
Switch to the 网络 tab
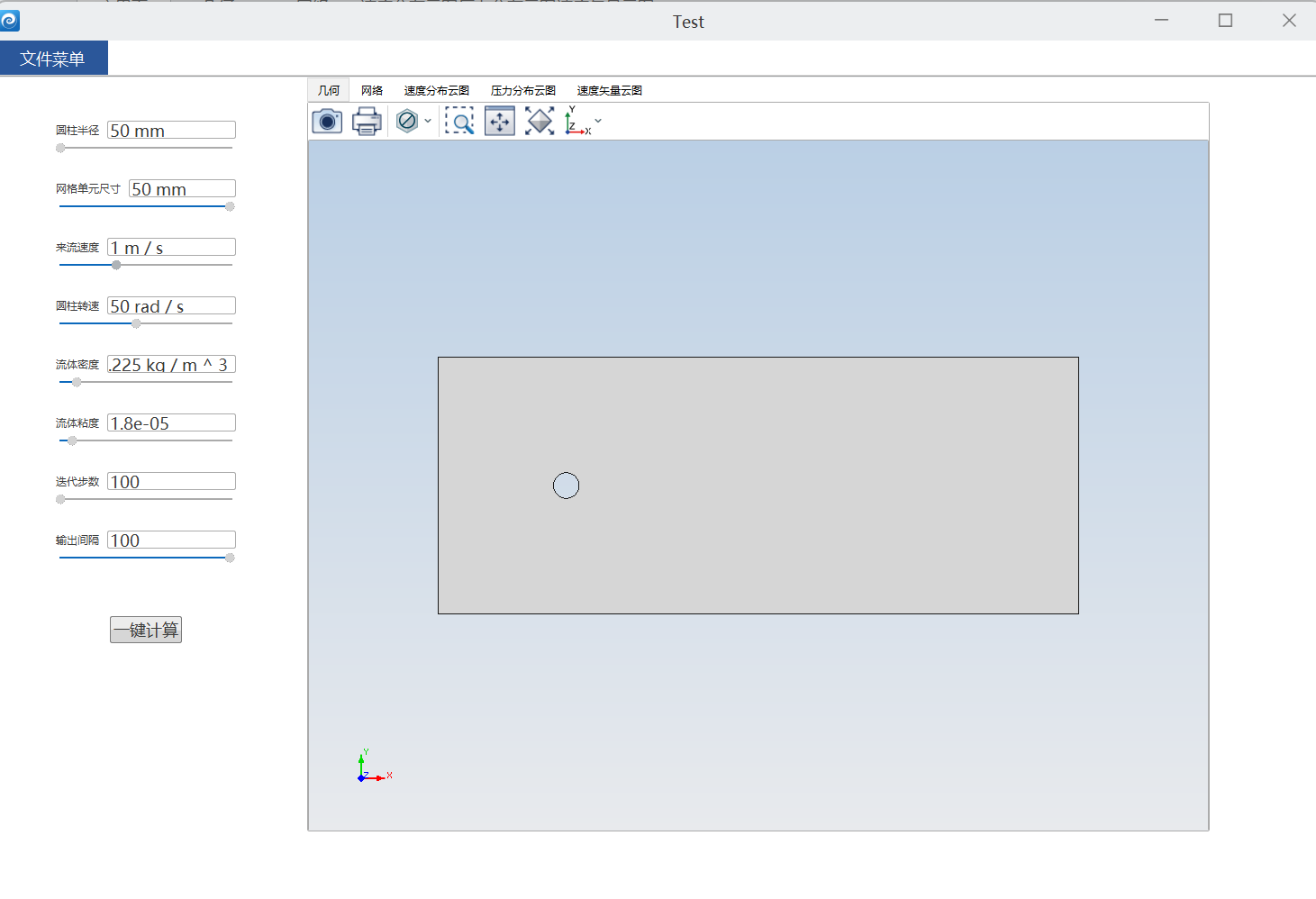pyautogui.click(x=372, y=90)
